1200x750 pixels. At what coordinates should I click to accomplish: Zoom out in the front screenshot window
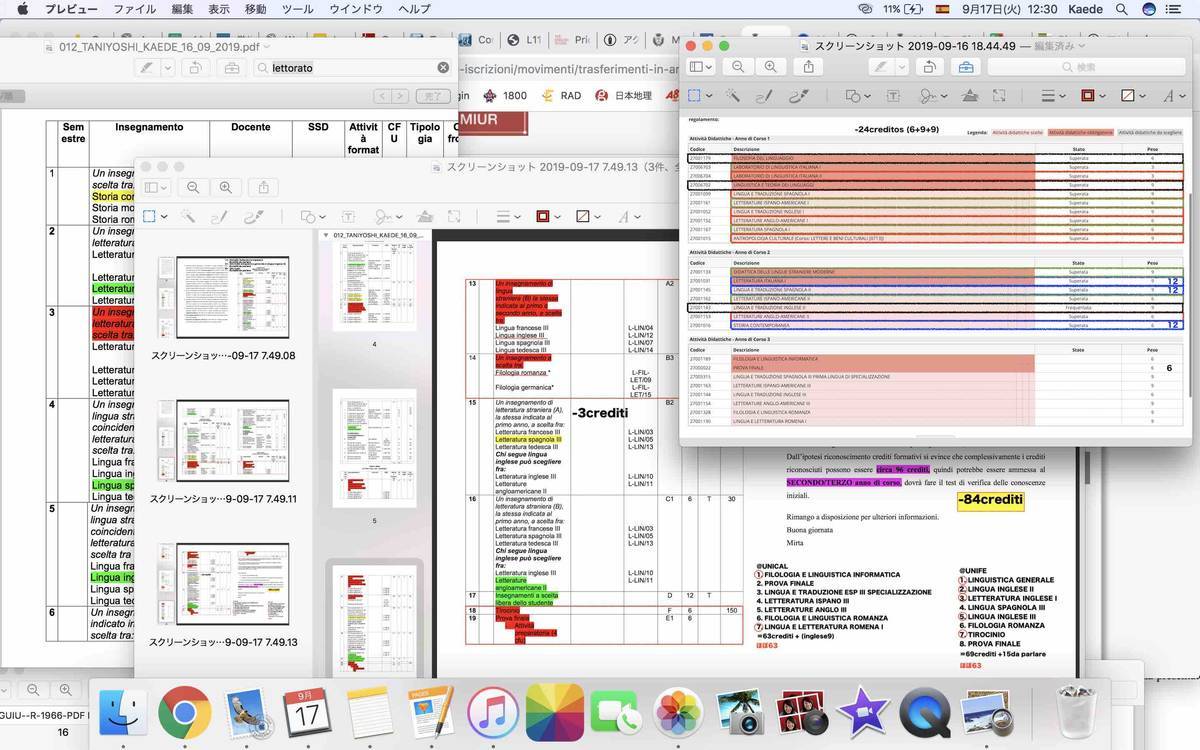(x=738, y=67)
